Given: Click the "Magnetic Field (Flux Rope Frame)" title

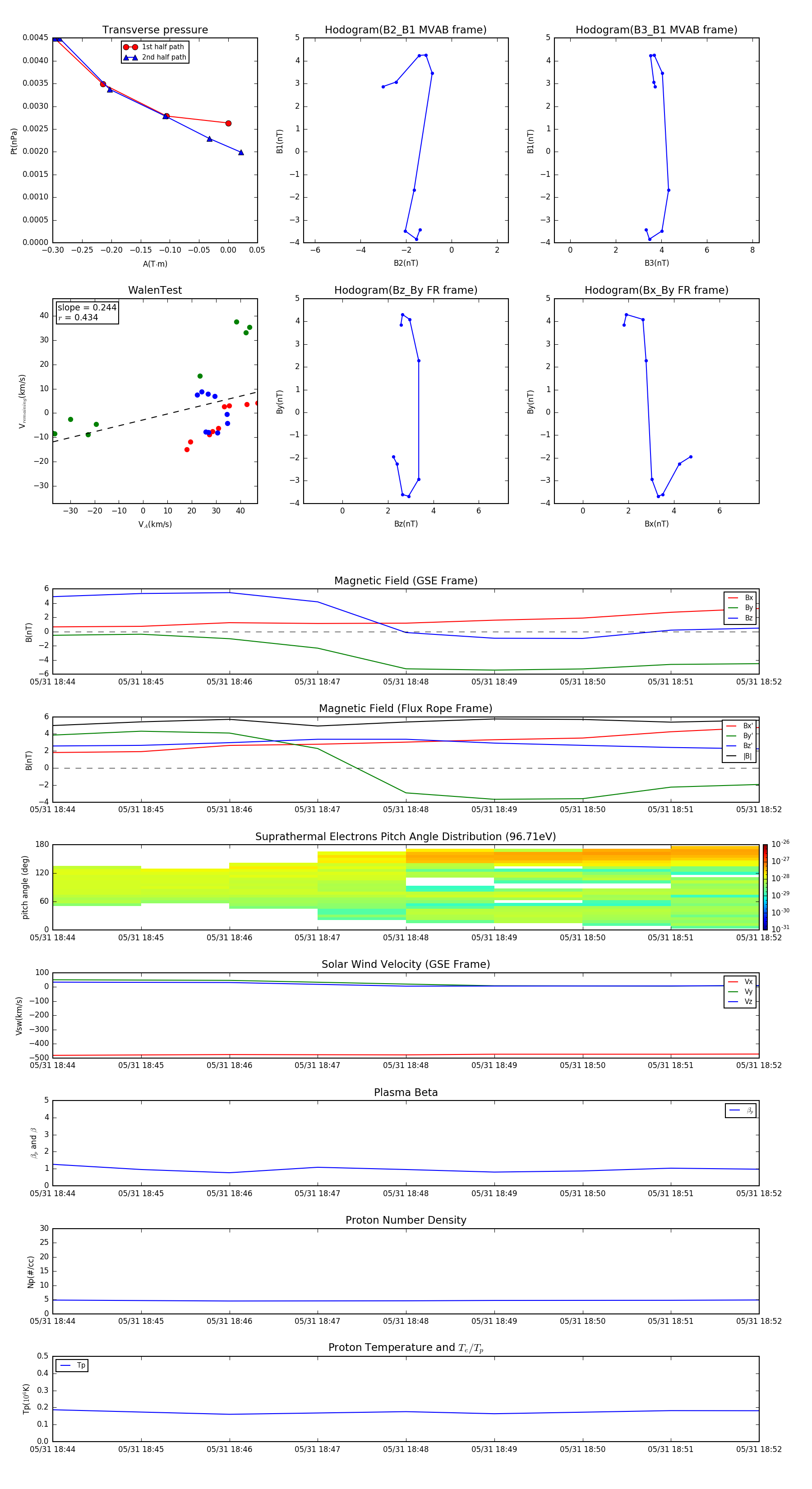Looking at the screenshot, I should pyautogui.click(x=406, y=709).
